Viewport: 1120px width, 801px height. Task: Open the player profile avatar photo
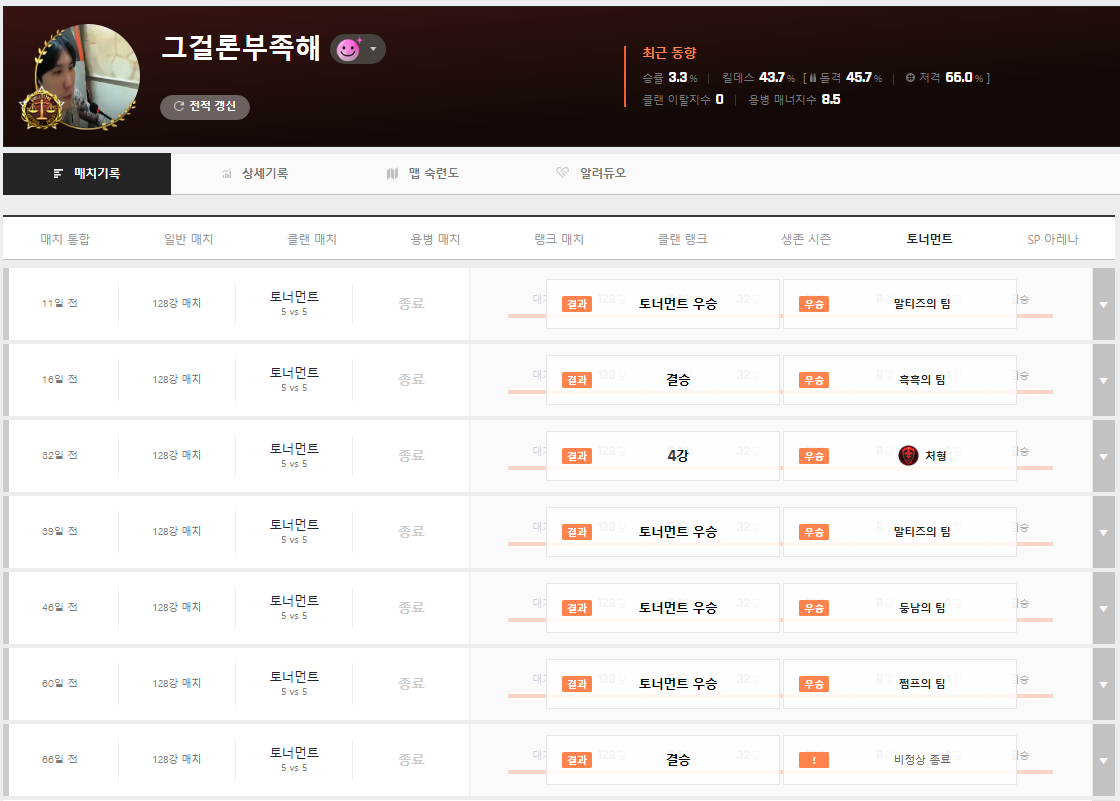point(87,72)
